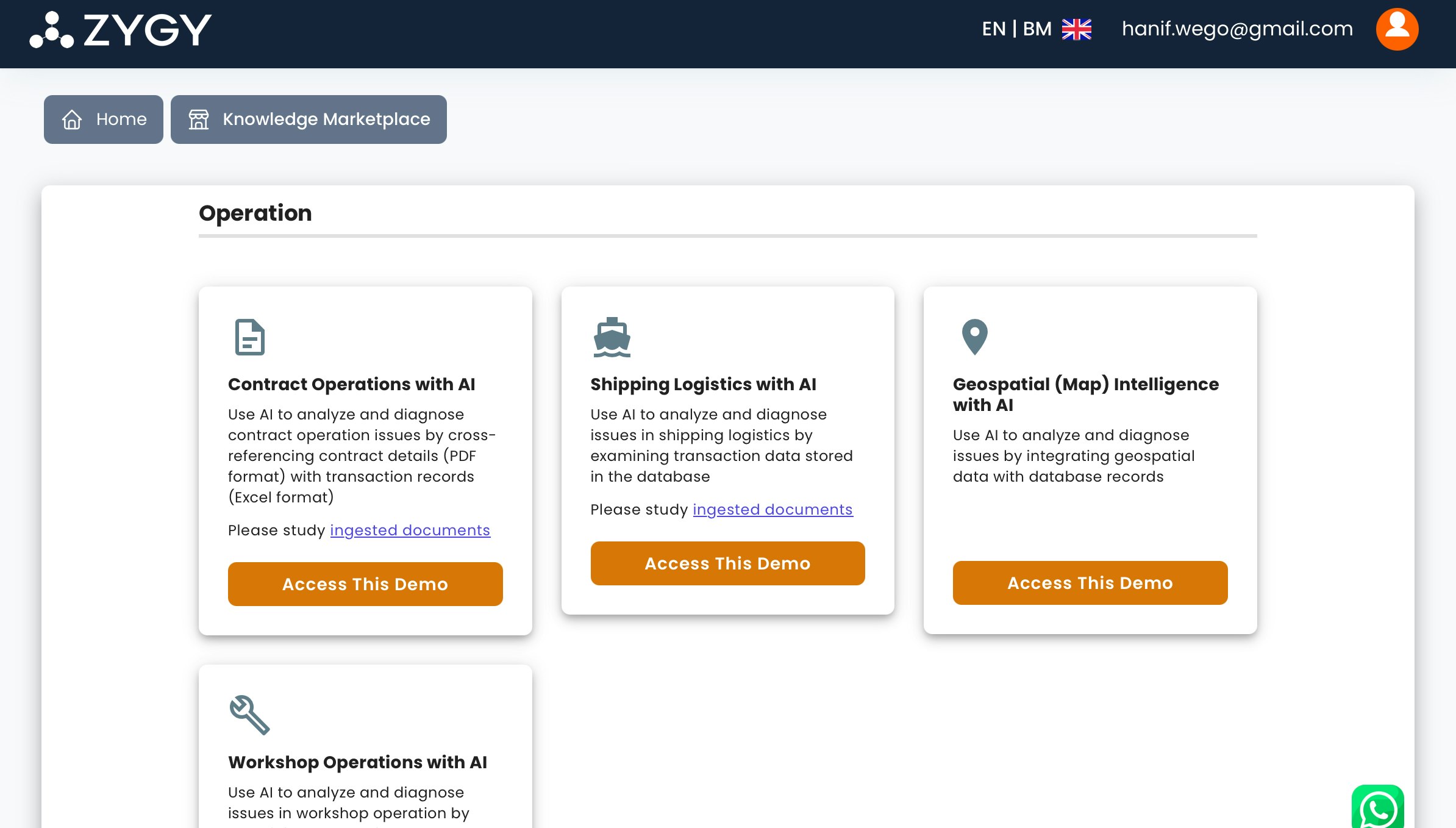The width and height of the screenshot is (1456, 828).
Task: Access the Contract Operations with AI demo
Action: (365, 584)
